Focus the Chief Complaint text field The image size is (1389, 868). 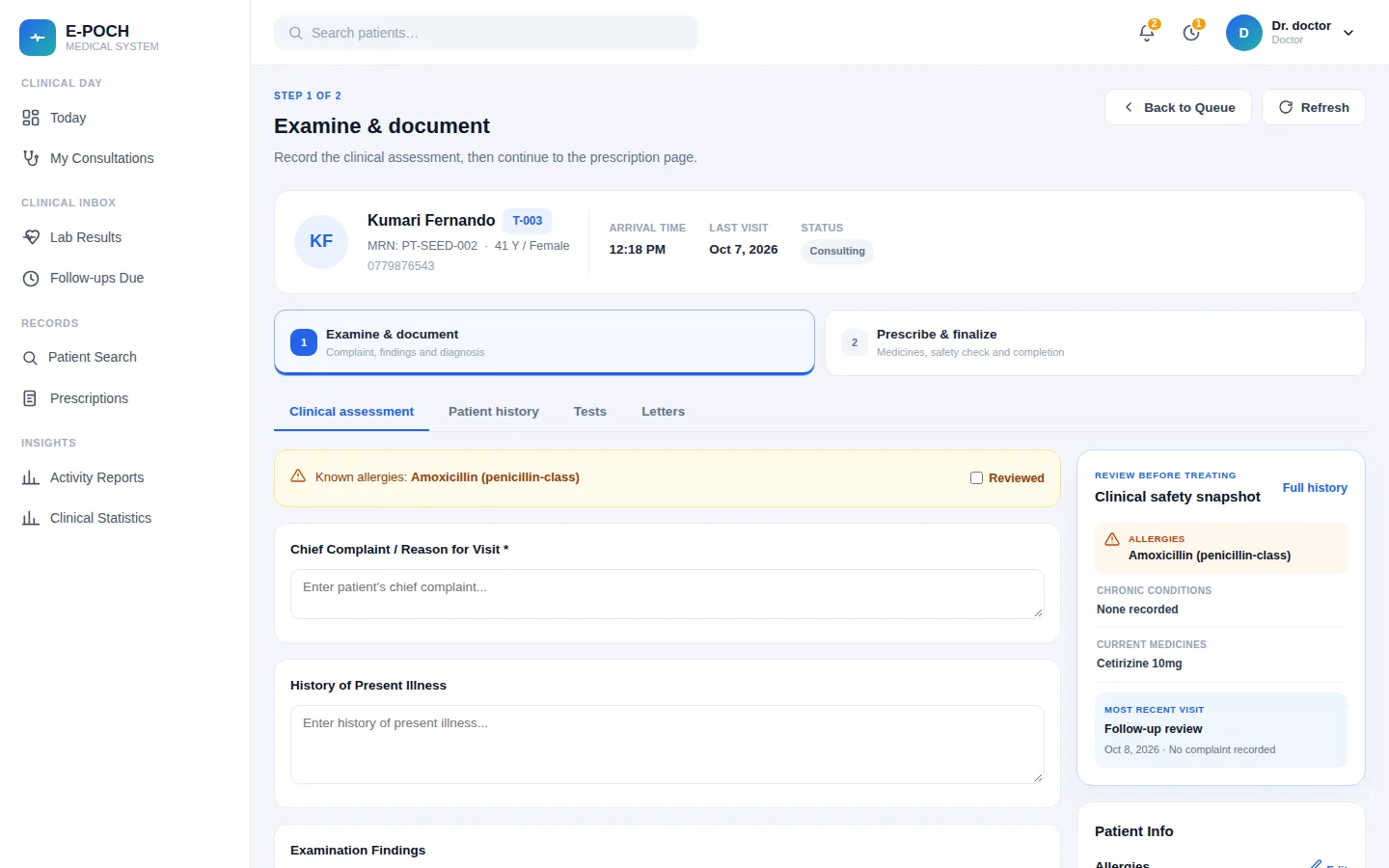click(667, 594)
